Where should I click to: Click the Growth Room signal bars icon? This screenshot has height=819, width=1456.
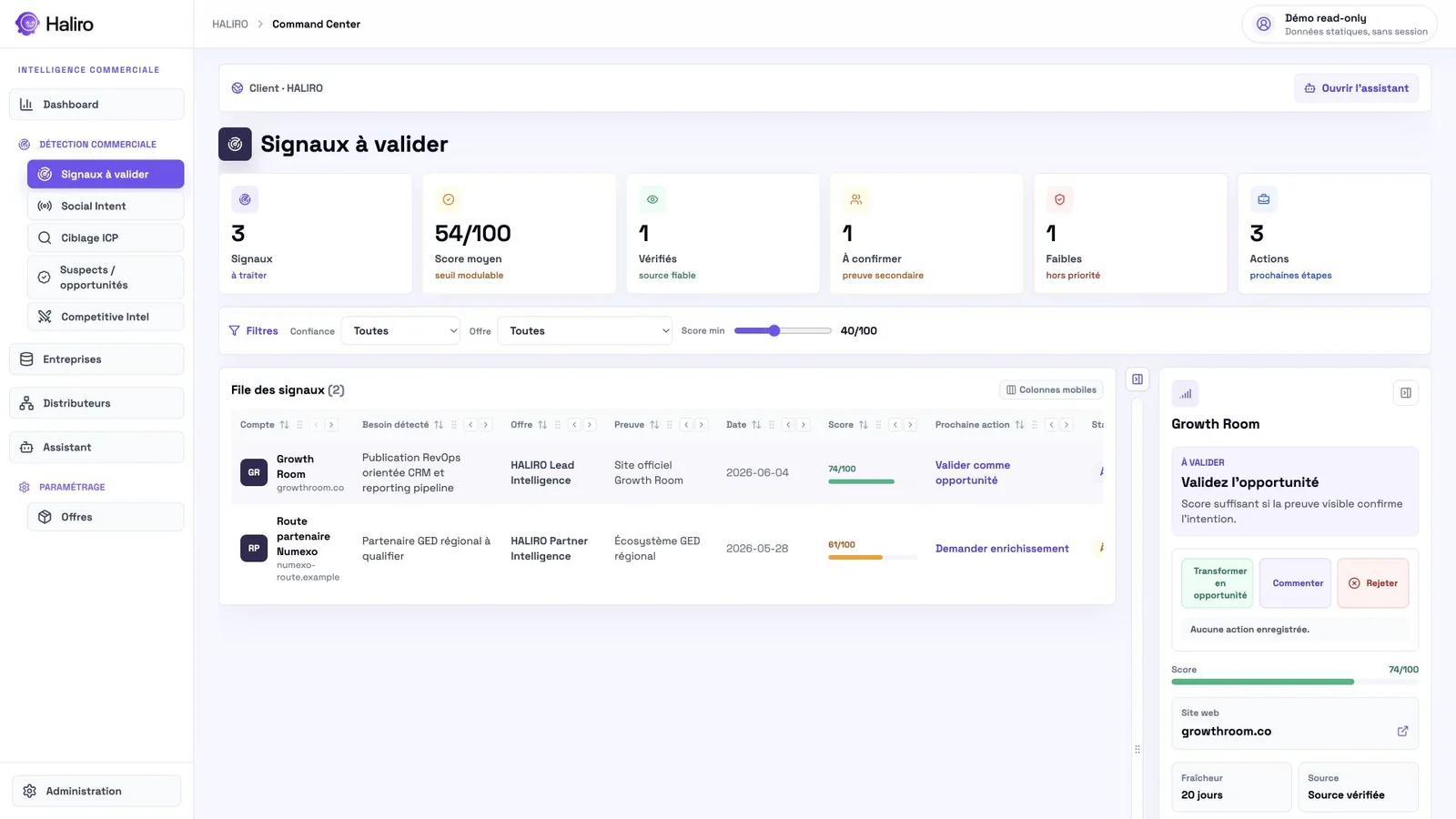click(1185, 394)
